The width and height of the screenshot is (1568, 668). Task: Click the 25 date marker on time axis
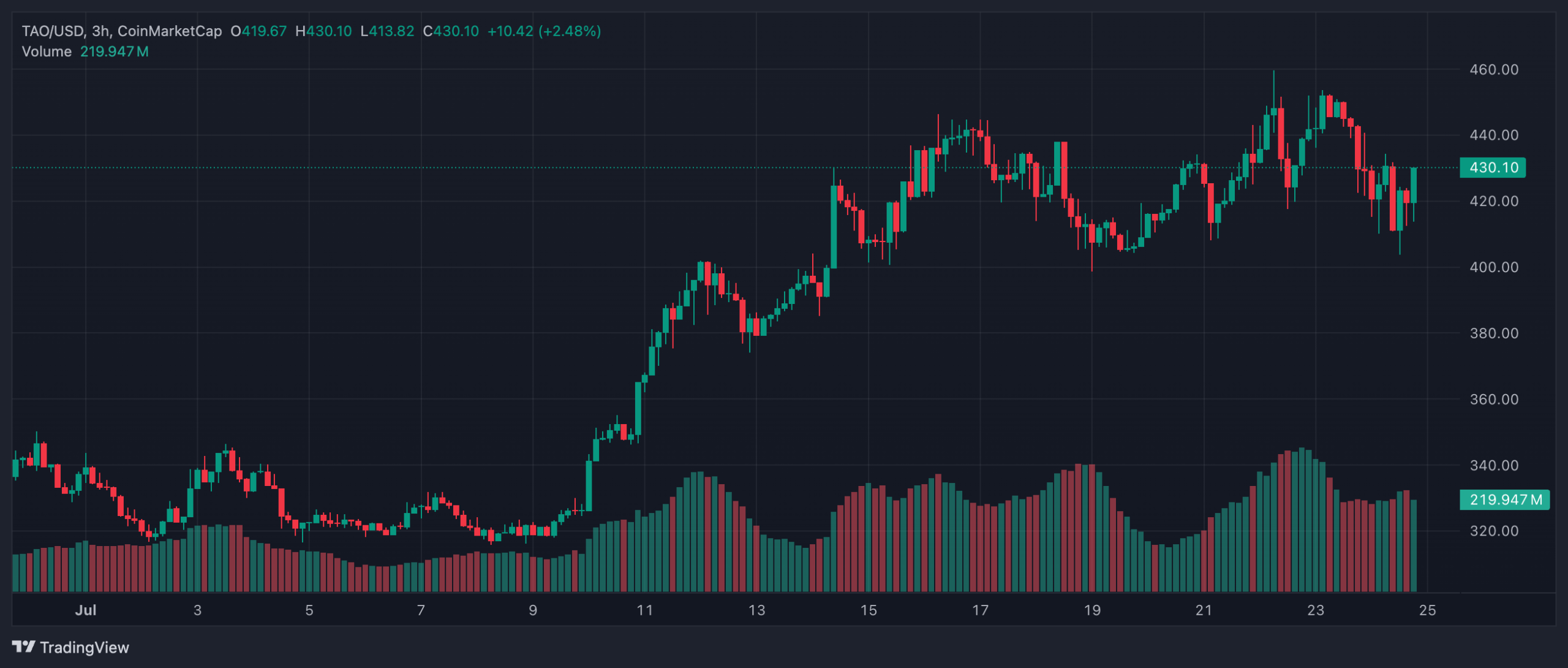pyautogui.click(x=1427, y=610)
